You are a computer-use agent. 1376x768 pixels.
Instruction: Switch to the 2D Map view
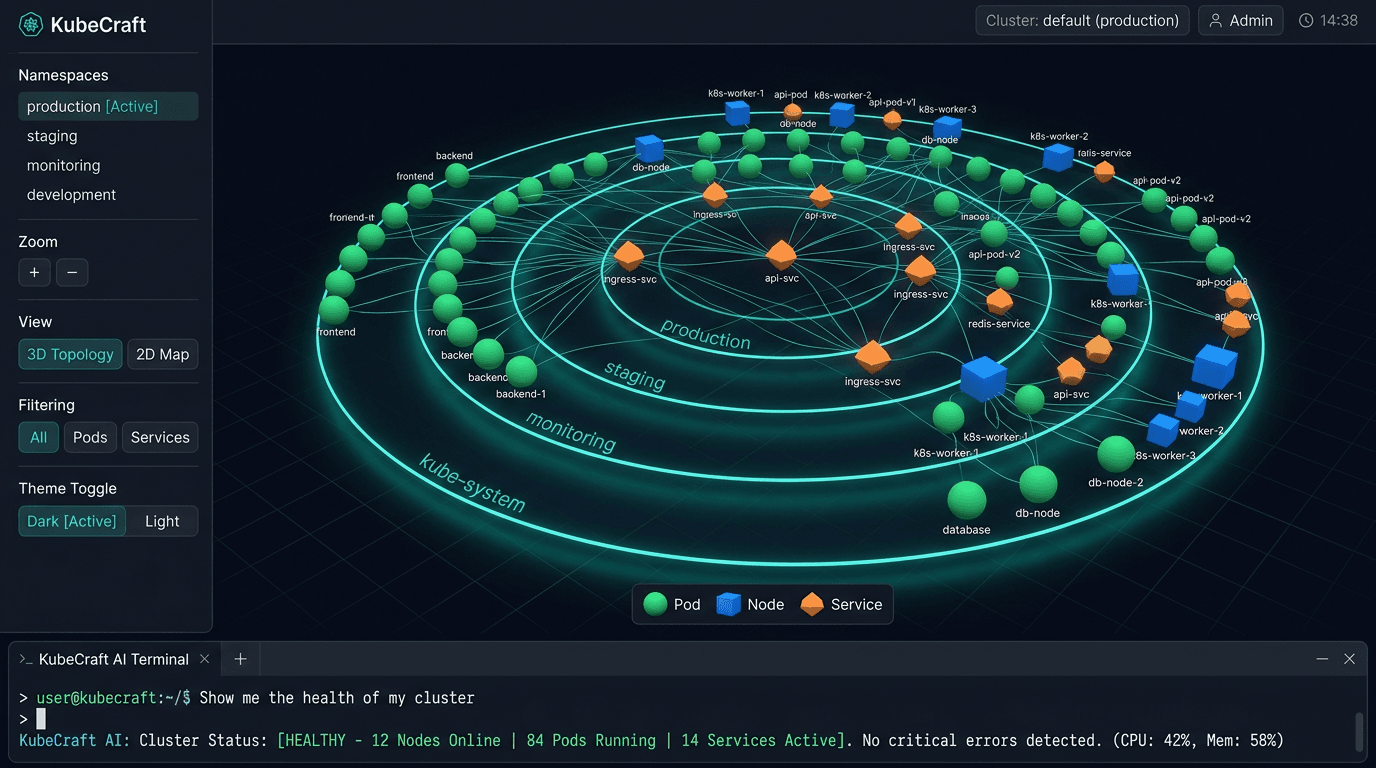[162, 354]
